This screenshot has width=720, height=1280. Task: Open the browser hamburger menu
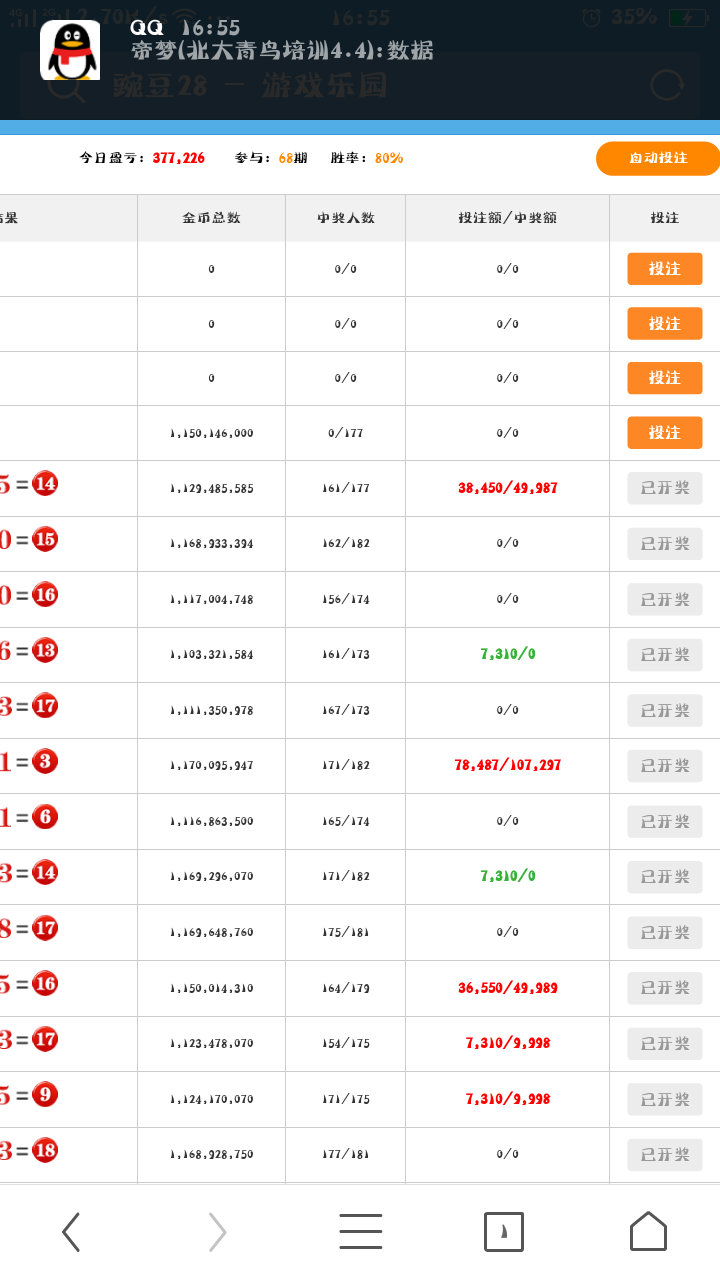pyautogui.click(x=360, y=1232)
